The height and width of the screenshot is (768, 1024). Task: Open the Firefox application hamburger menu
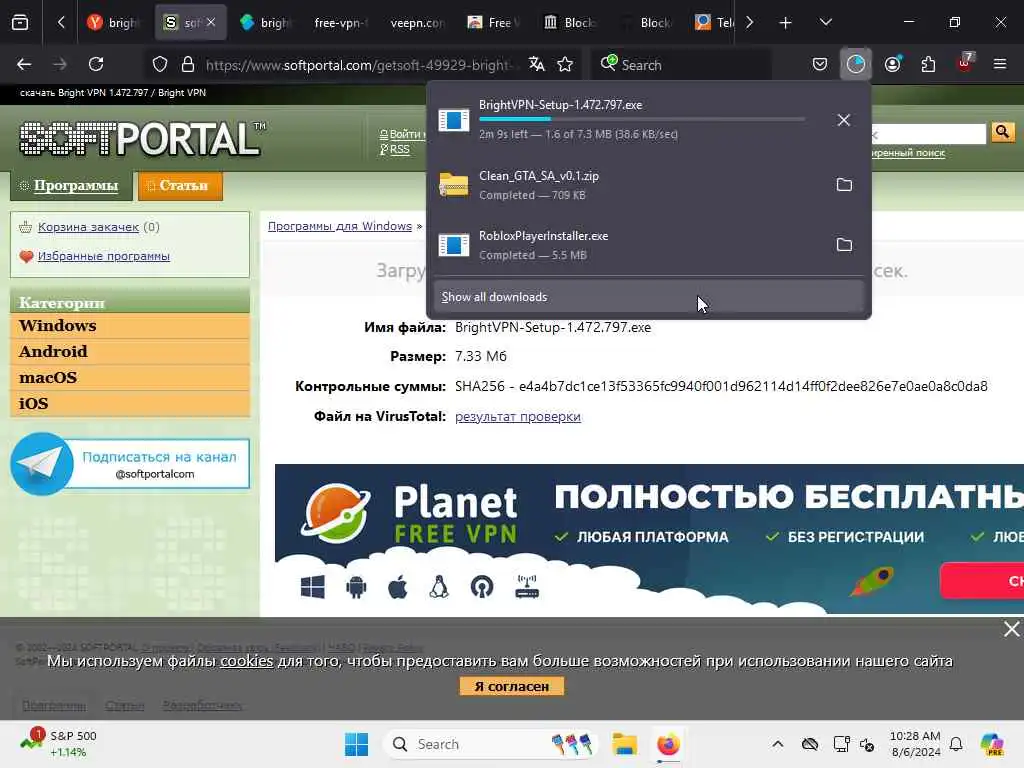point(1000,64)
